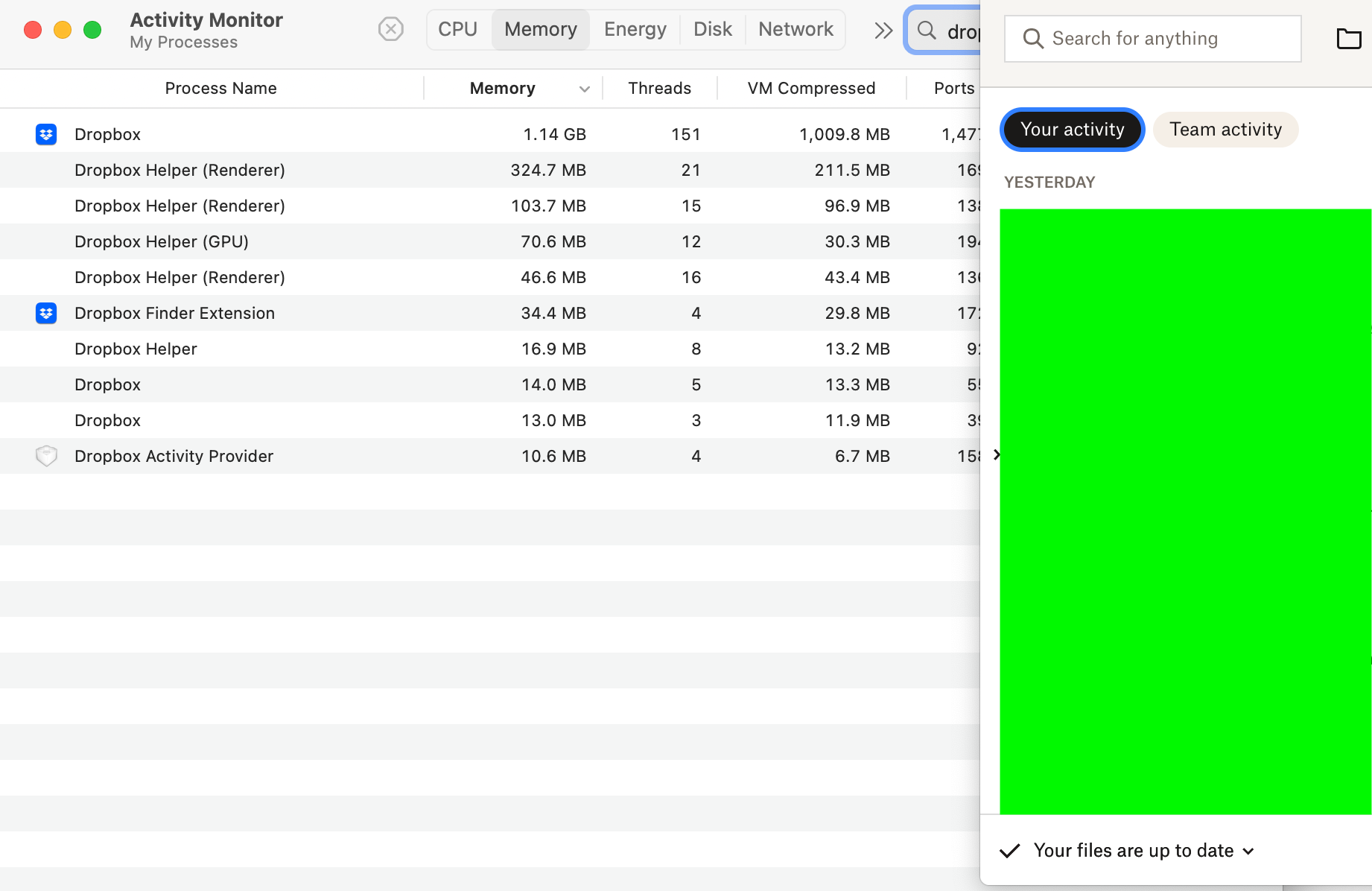1372x891 pixels.
Task: Select the Dropbox row using 1.14 GB
Action: (490, 134)
